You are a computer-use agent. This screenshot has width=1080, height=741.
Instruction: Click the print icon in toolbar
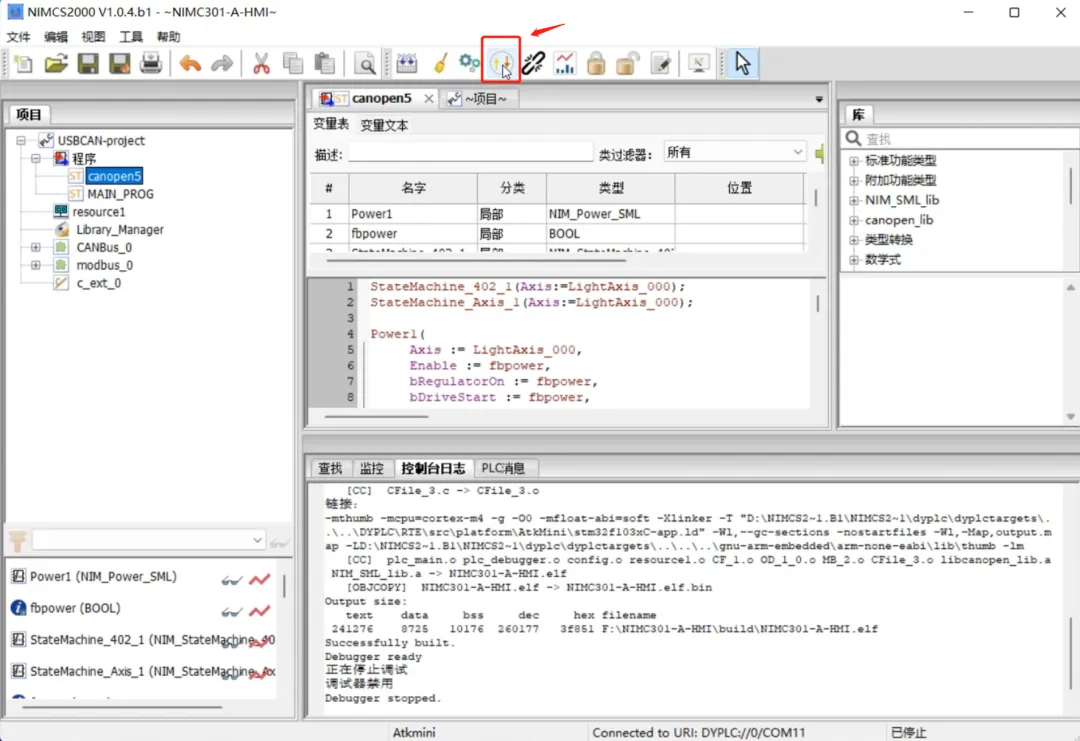pos(151,63)
